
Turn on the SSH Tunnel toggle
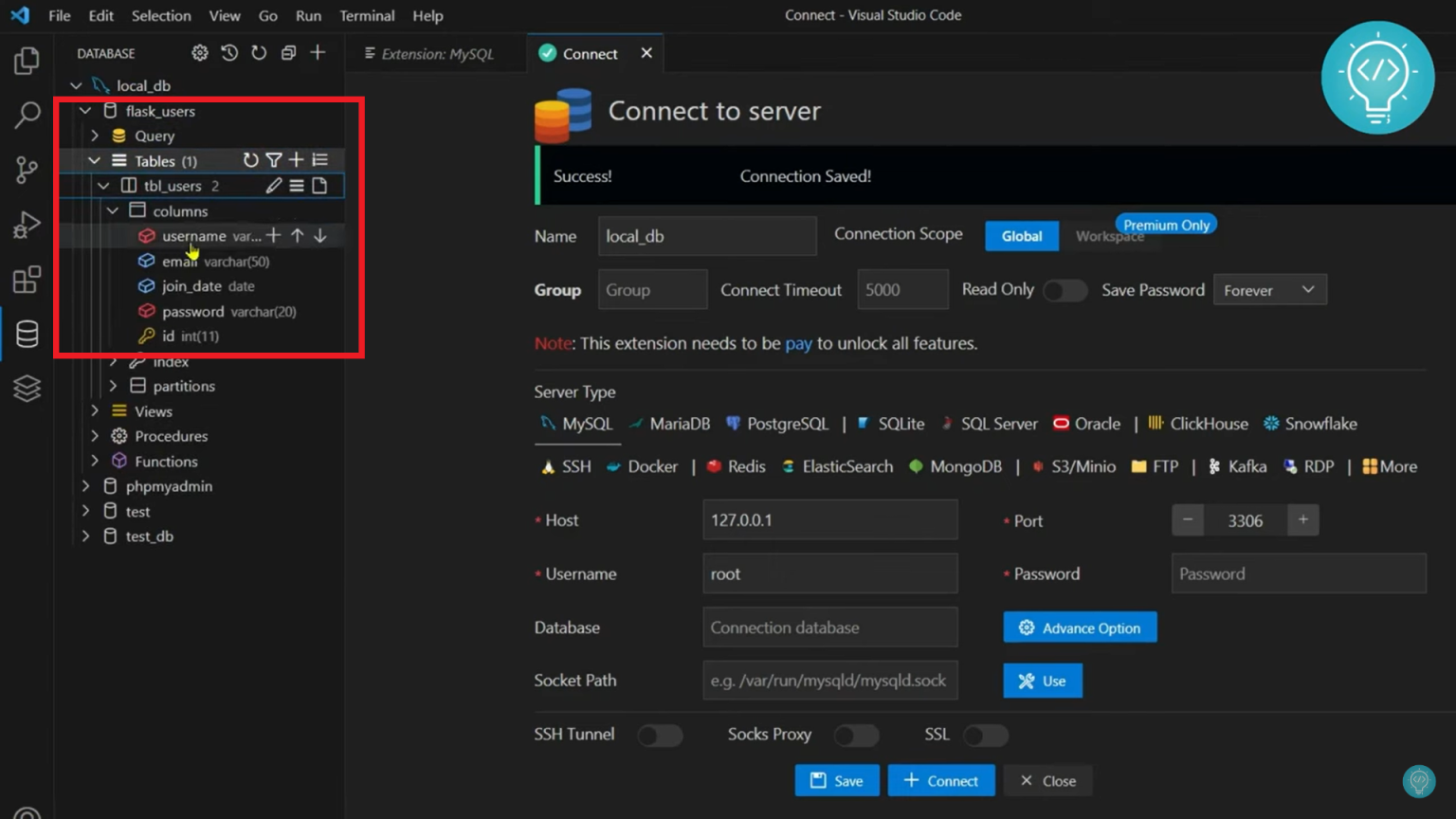point(660,735)
